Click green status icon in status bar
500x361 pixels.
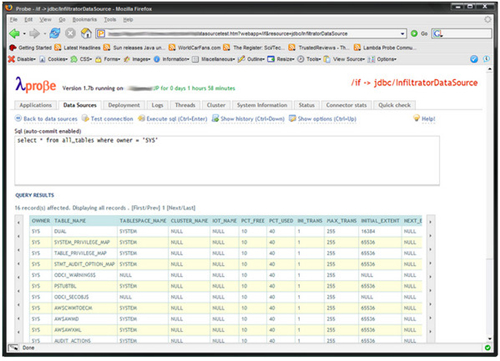[x=487, y=348]
